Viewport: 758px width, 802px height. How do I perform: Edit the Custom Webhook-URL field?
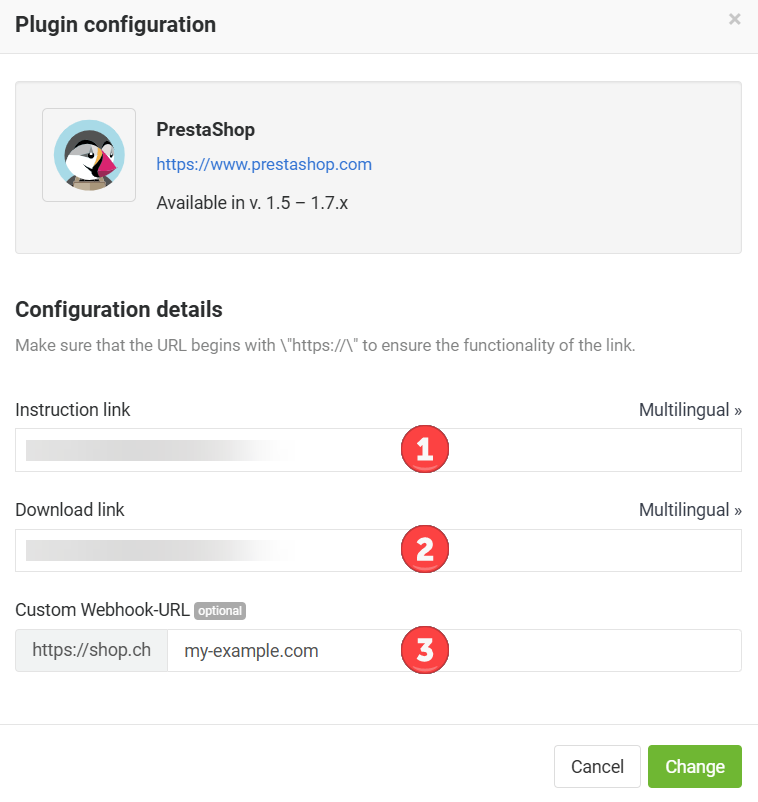[x=454, y=651]
